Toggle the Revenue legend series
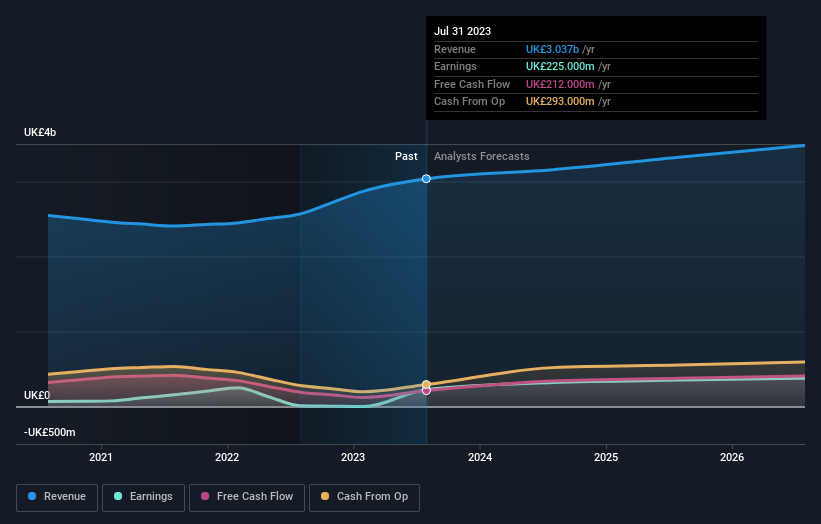 click(x=57, y=497)
